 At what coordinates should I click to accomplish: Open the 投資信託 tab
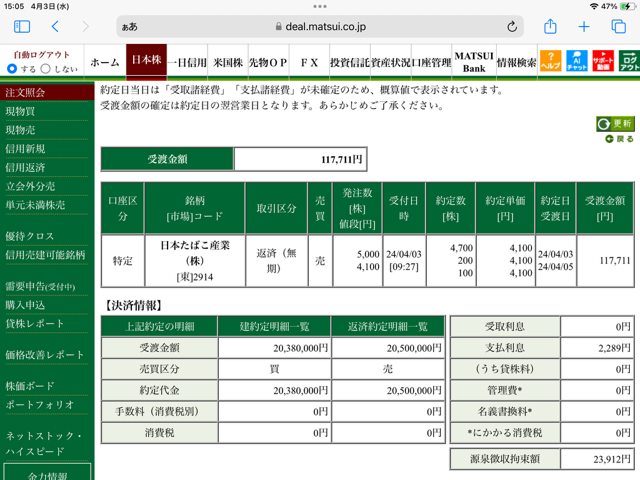pyautogui.click(x=350, y=62)
